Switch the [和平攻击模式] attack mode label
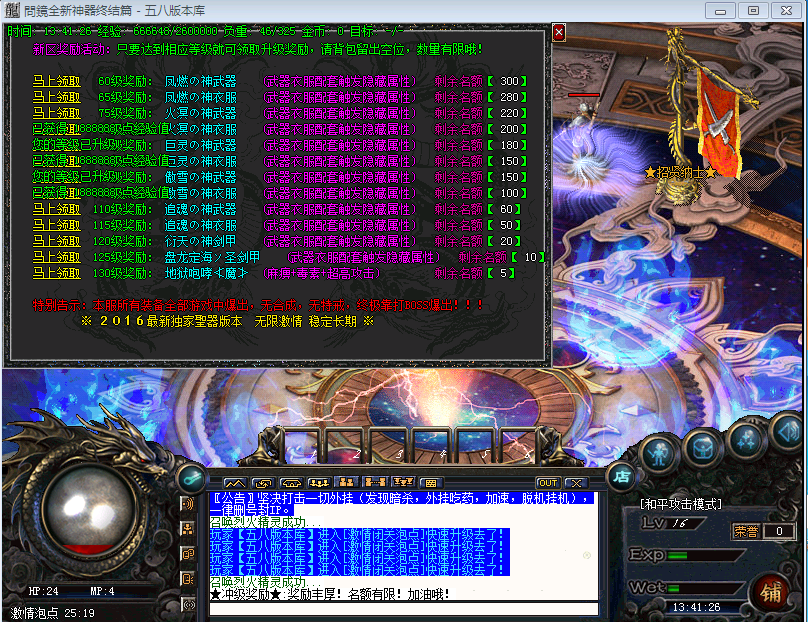This screenshot has height=622, width=808. point(681,504)
